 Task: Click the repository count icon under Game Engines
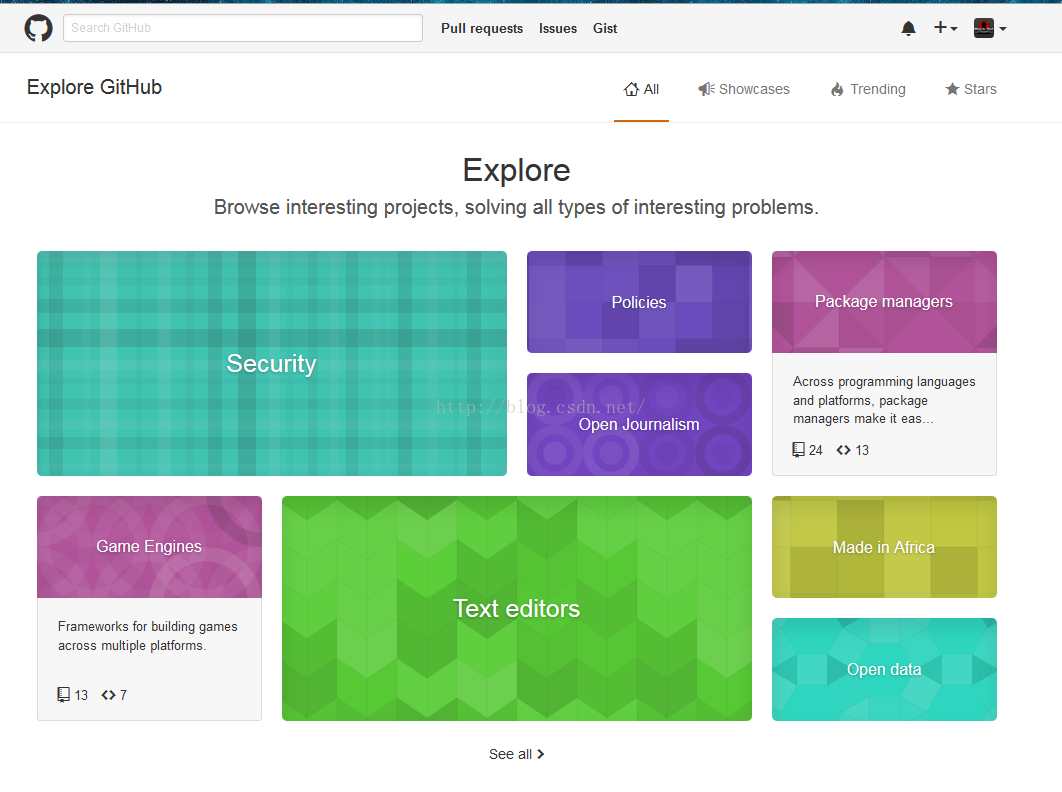[64, 695]
